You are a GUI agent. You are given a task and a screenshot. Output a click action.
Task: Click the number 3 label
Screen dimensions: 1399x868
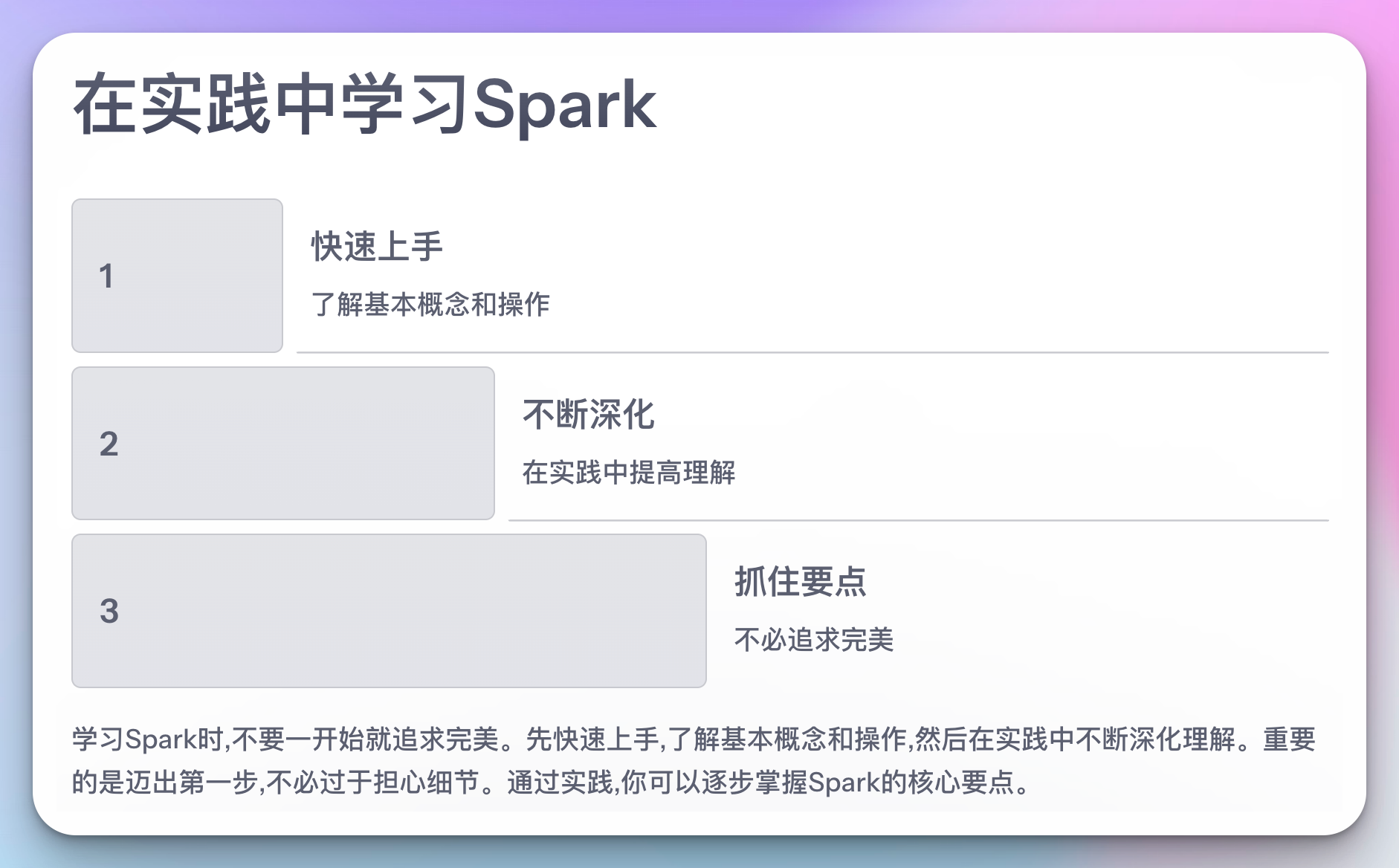click(109, 612)
